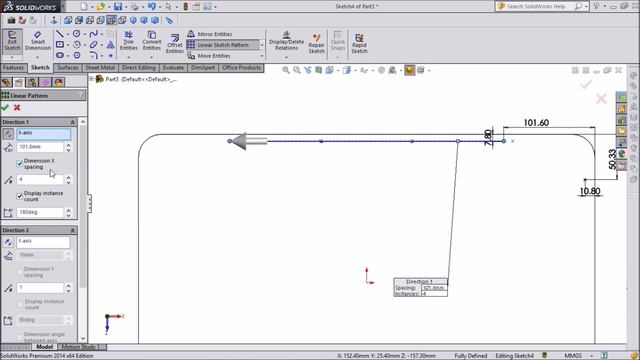Switch to the Evaluate tab
The height and width of the screenshot is (360, 640).
point(173,68)
